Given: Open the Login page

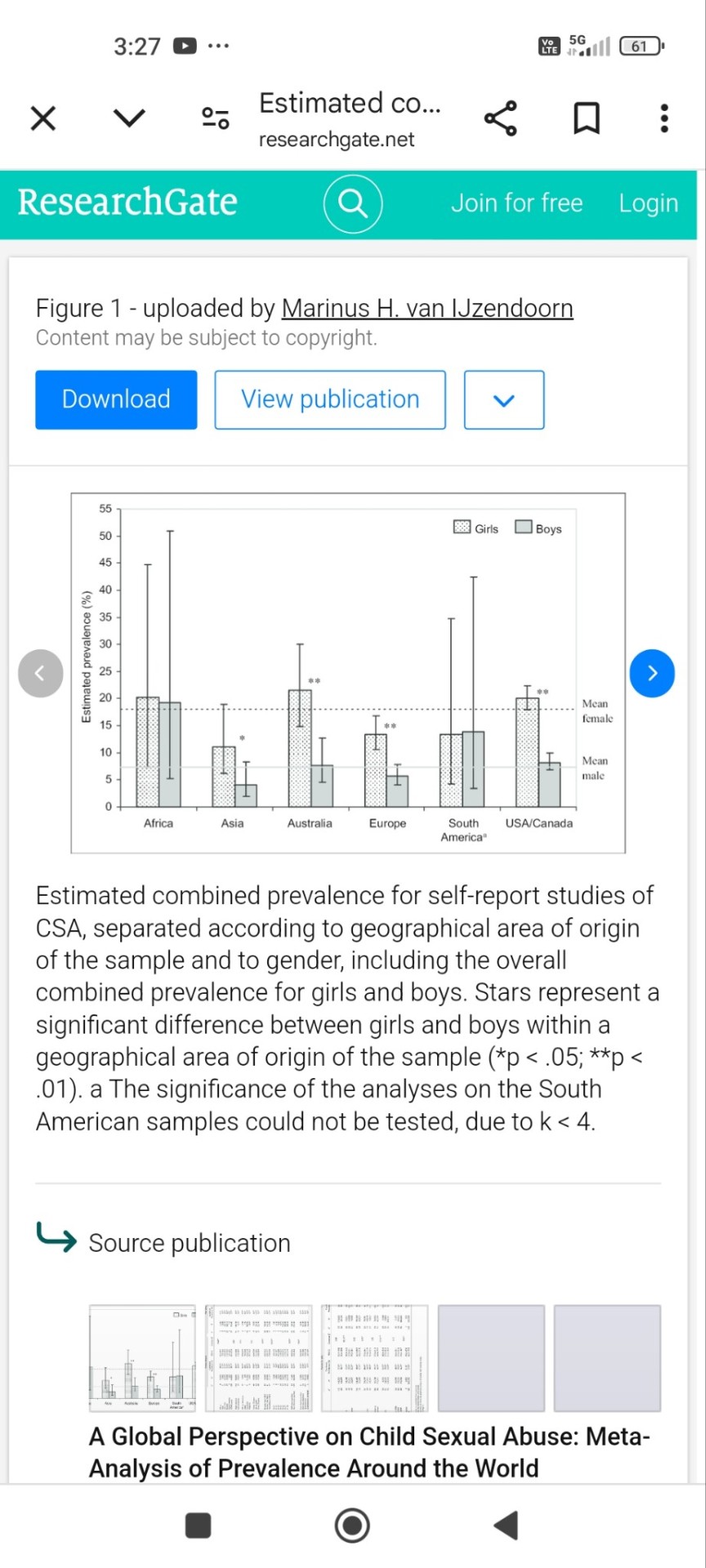Looking at the screenshot, I should click(x=648, y=203).
